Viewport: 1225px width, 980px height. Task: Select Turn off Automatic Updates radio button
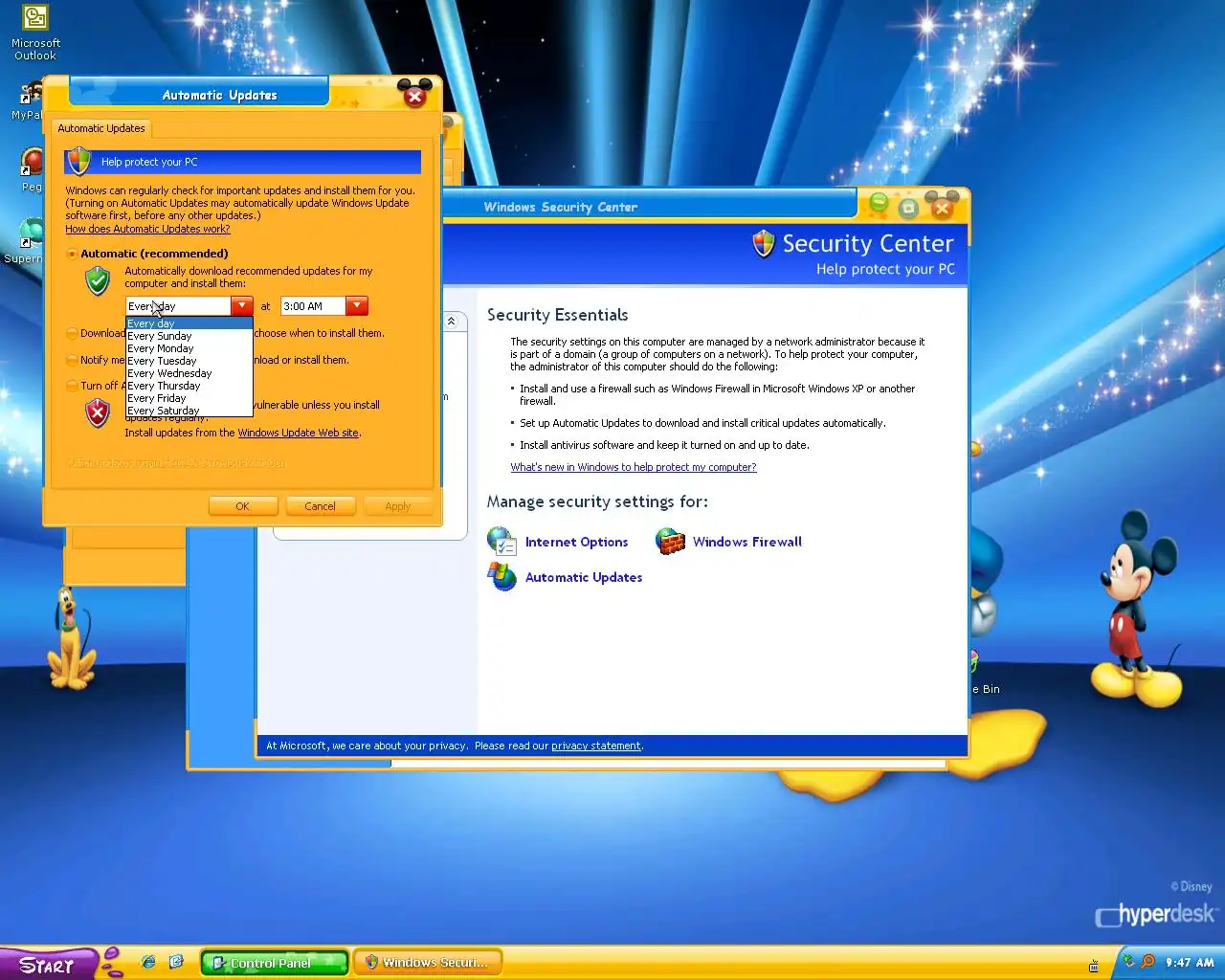(x=72, y=386)
